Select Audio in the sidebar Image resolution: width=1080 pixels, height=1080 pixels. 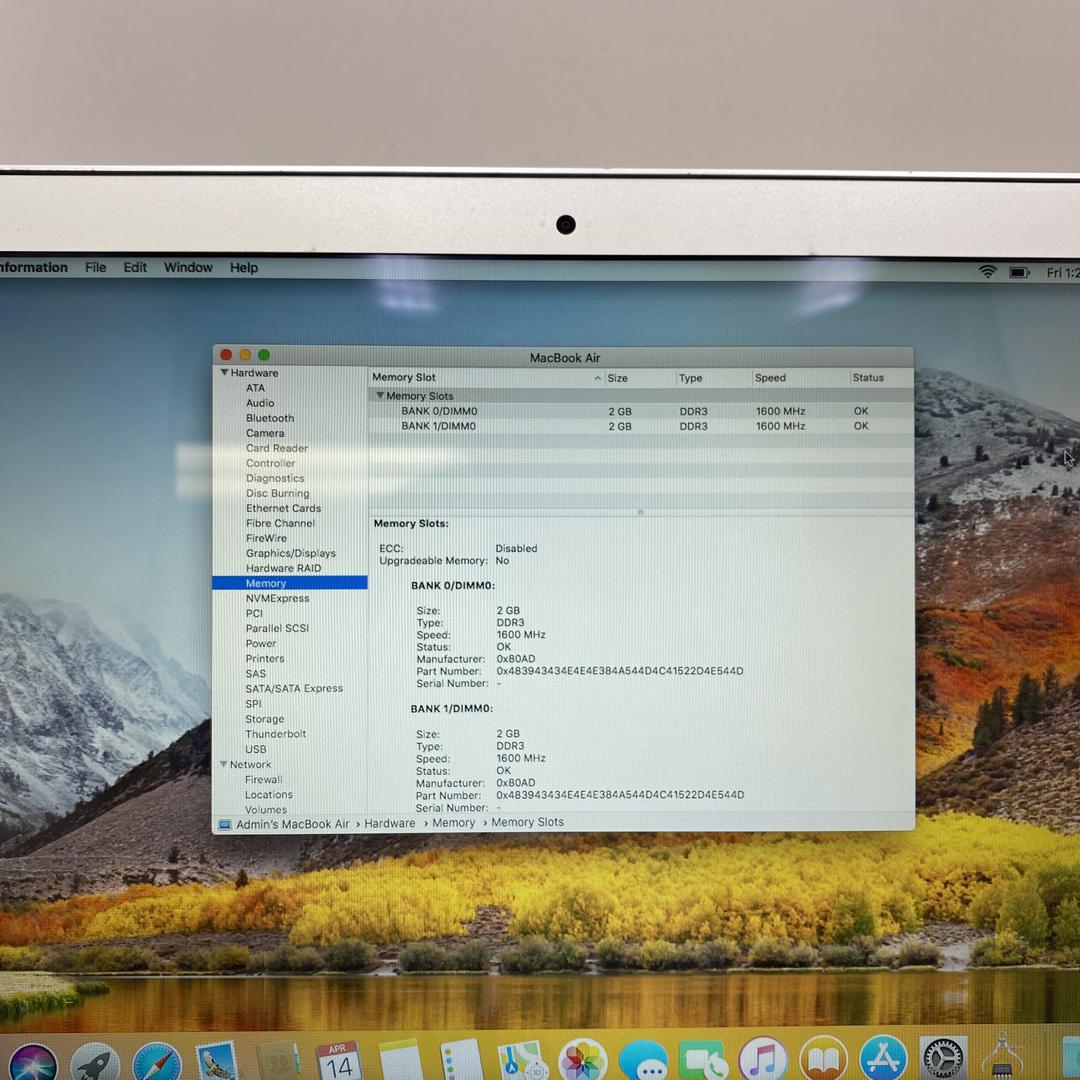[260, 403]
